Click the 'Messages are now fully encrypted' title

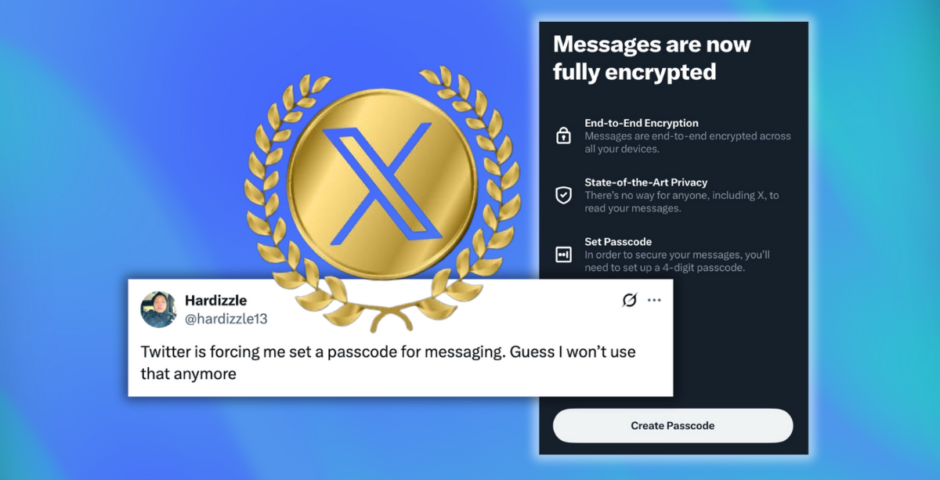click(x=652, y=58)
